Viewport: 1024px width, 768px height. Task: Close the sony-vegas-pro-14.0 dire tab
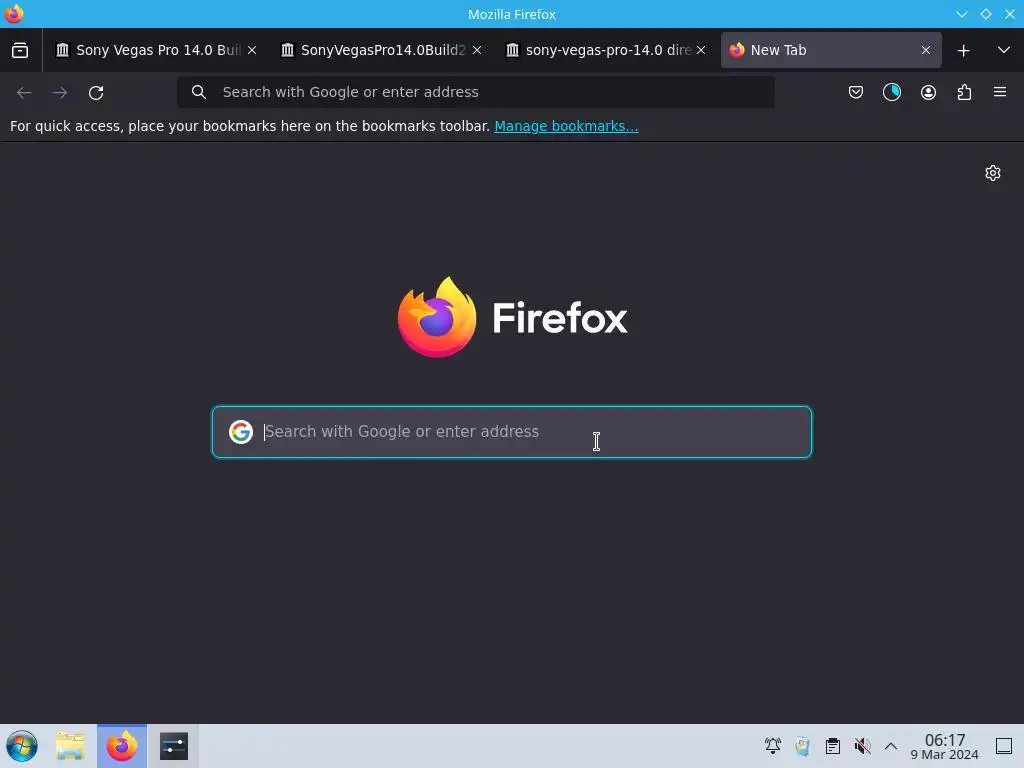[701, 50]
